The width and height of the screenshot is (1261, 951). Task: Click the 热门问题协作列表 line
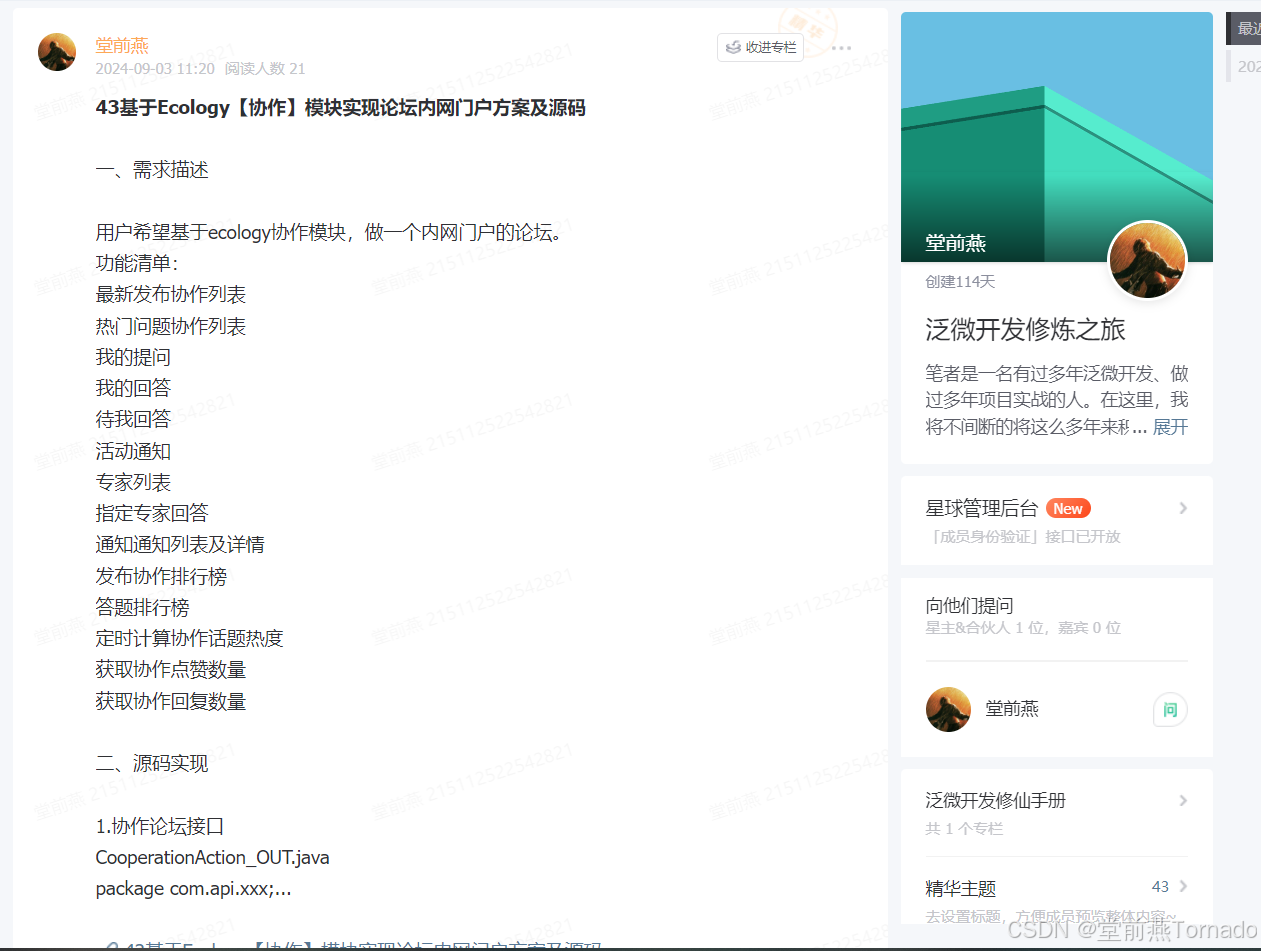171,327
